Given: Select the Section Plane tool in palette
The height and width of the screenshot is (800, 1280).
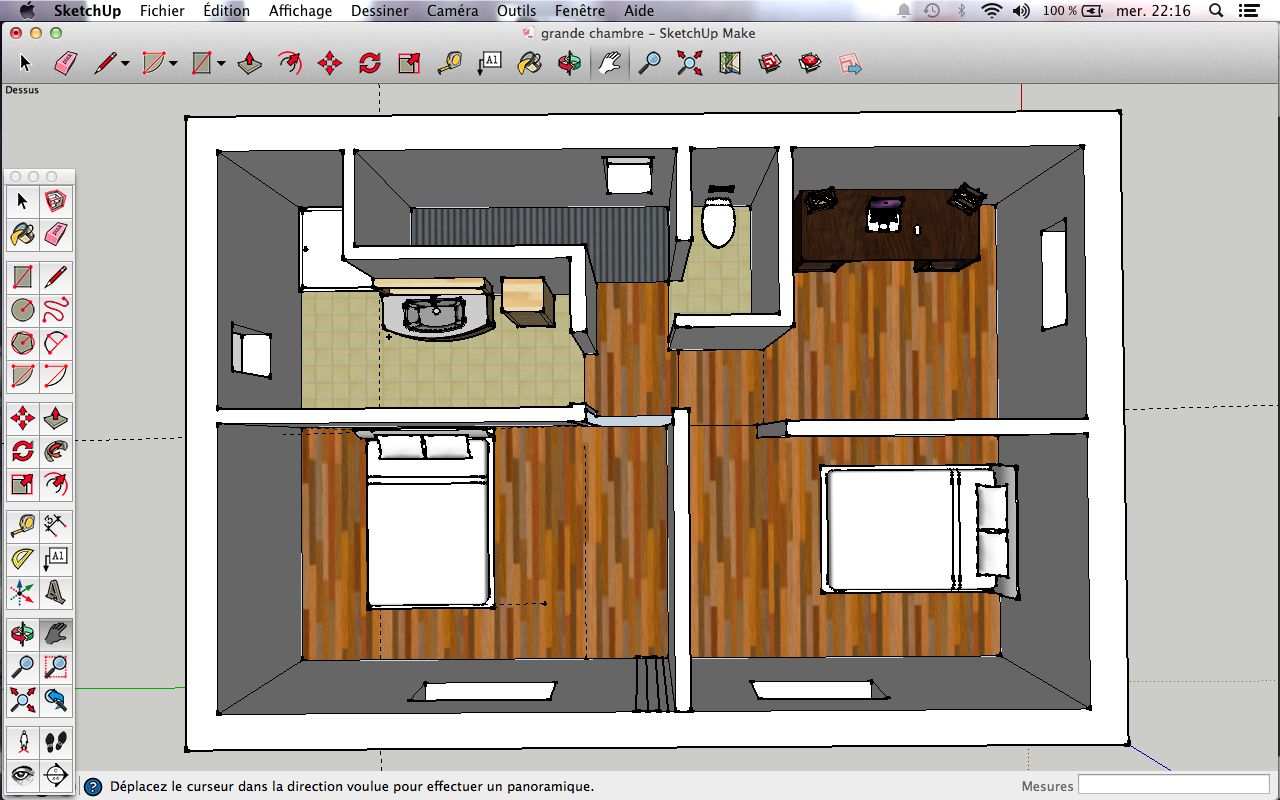Looking at the screenshot, I should tap(56, 775).
